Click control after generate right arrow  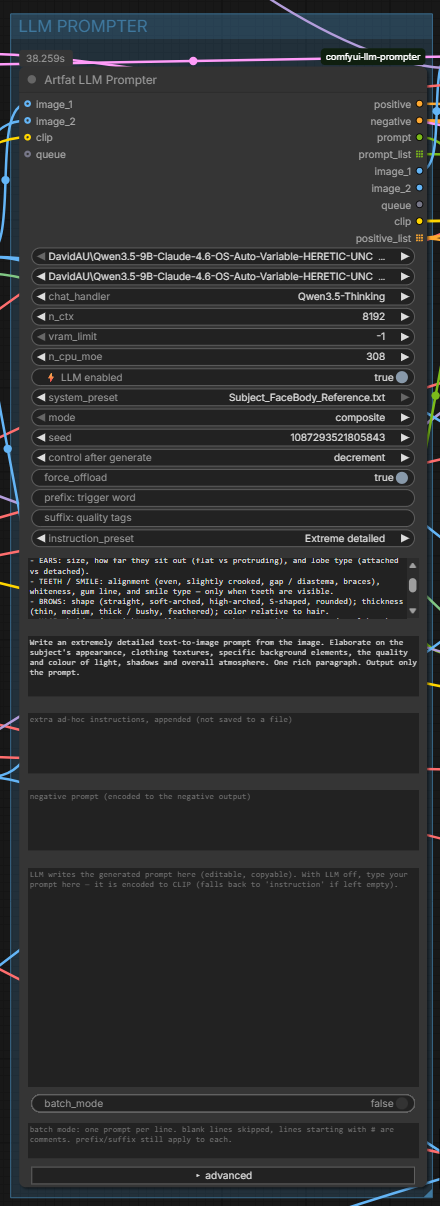click(x=405, y=457)
